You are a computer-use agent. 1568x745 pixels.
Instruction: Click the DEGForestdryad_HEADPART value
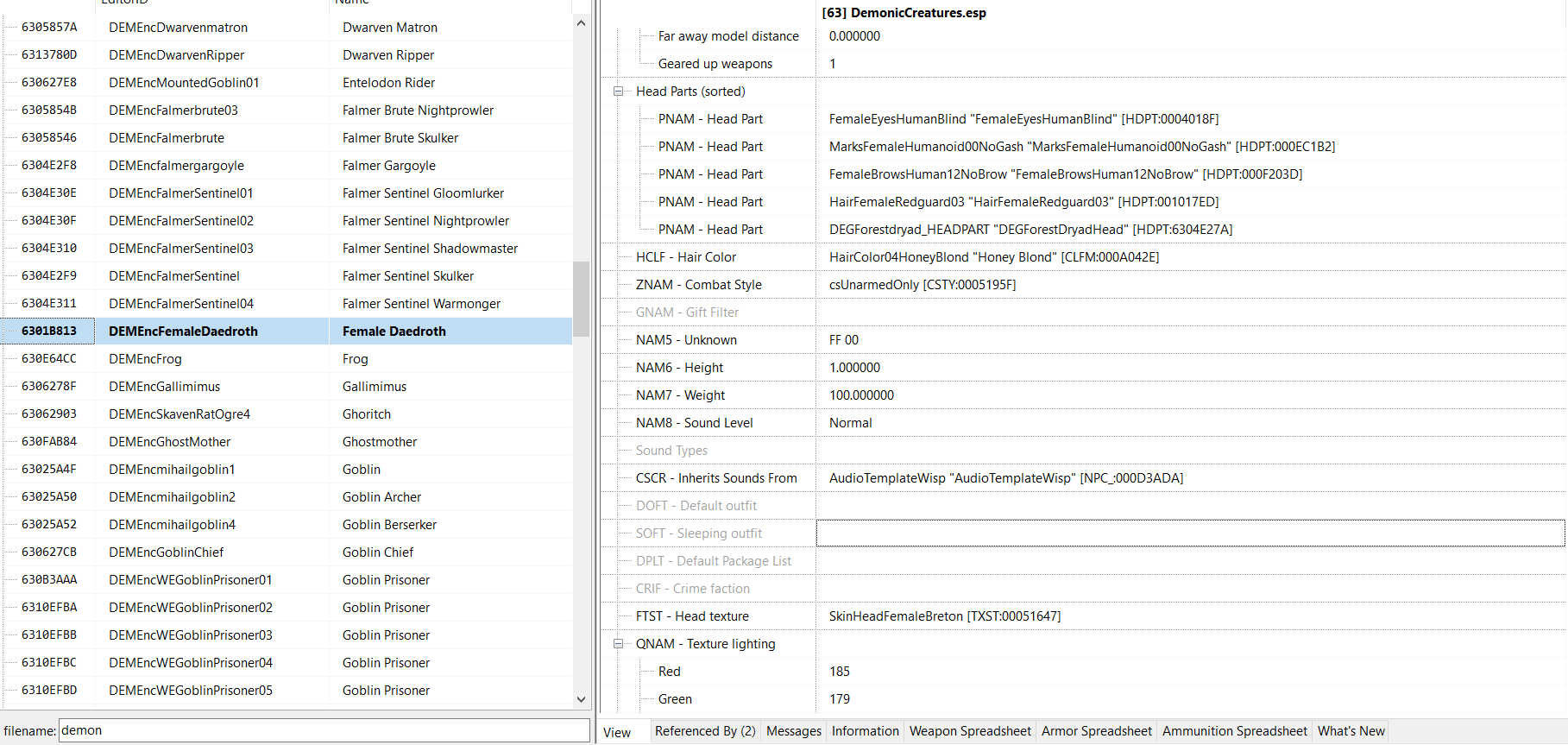click(1030, 230)
